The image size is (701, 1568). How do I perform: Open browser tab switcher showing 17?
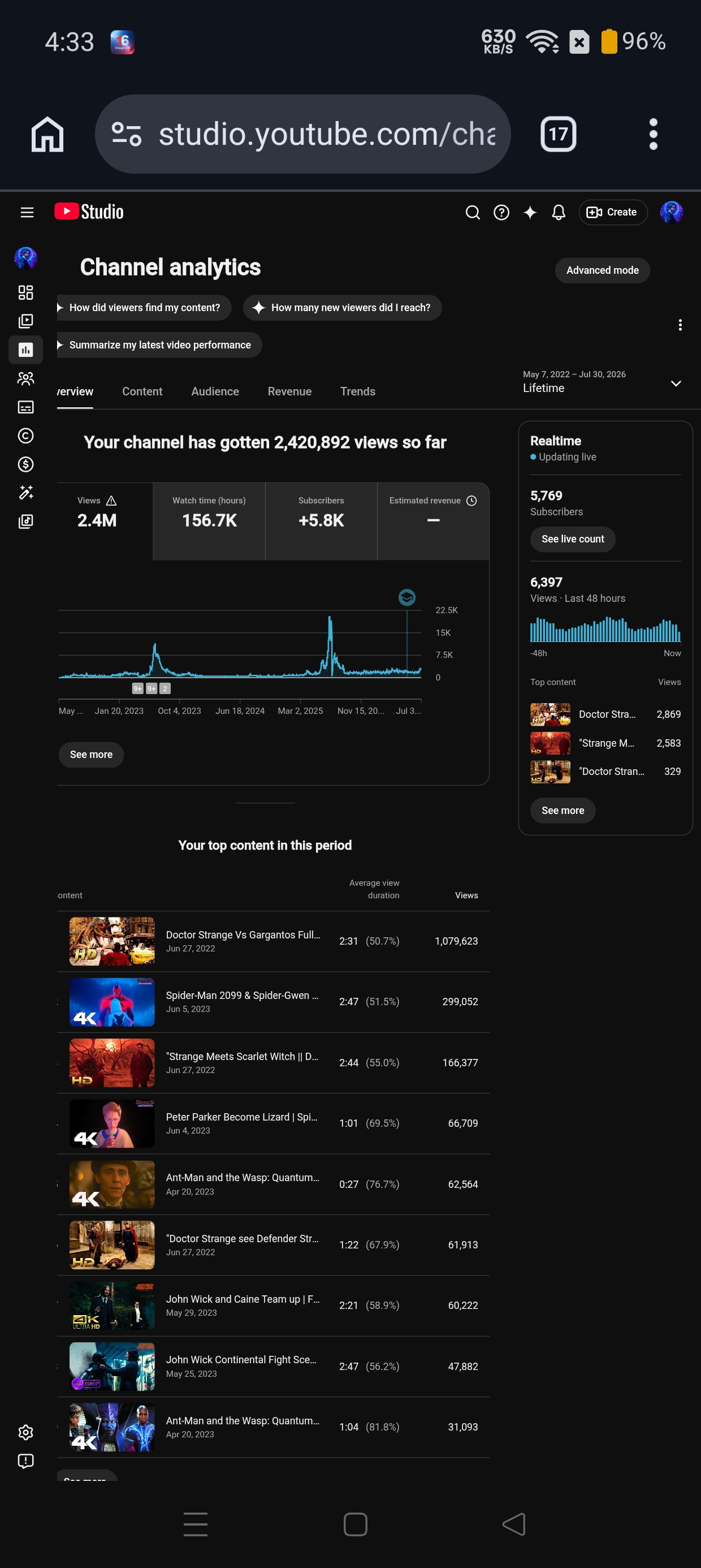click(x=558, y=134)
